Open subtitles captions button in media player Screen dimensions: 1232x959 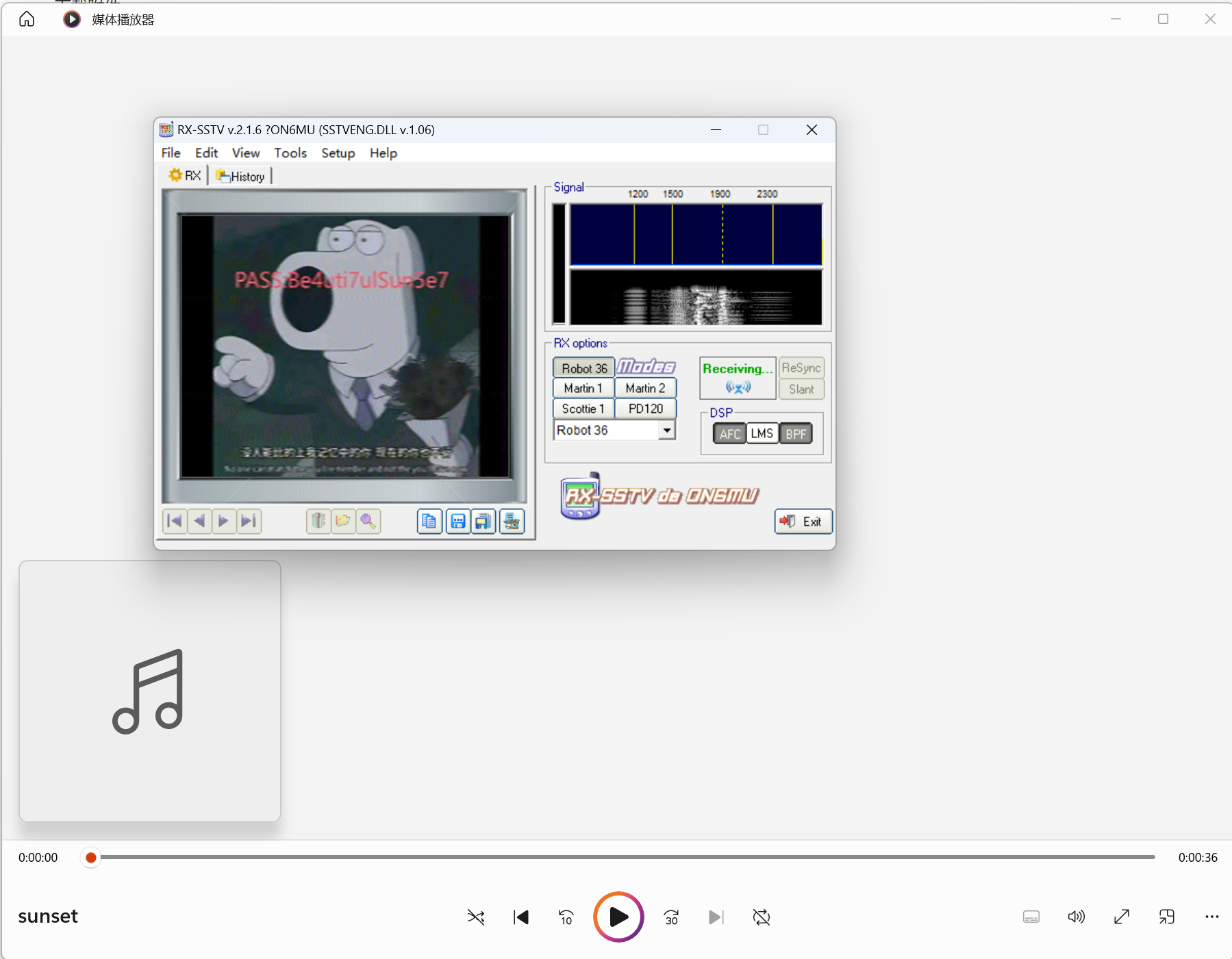tap(1031, 917)
